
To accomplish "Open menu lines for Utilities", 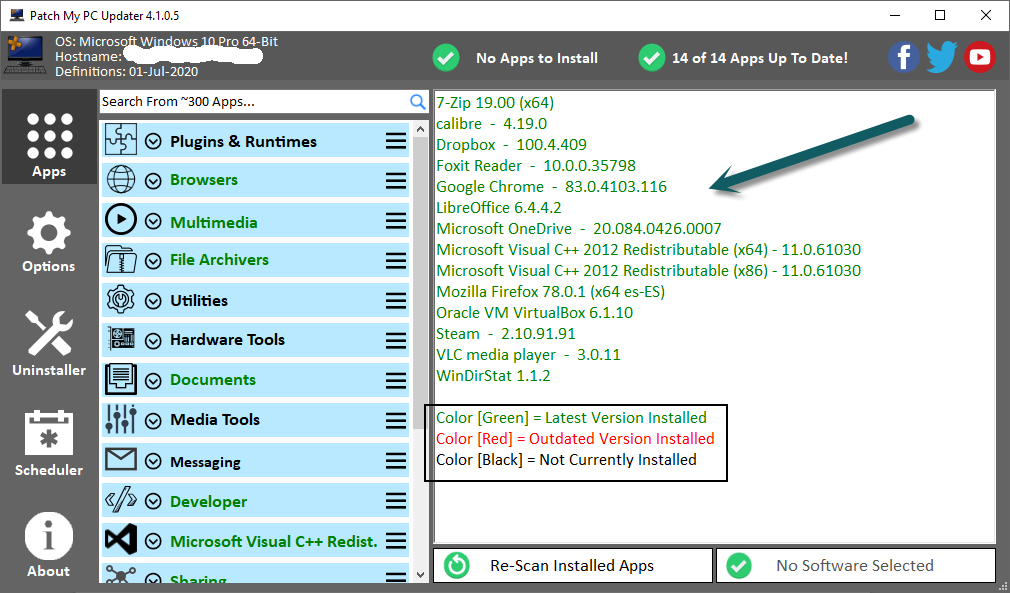I will [x=396, y=301].
